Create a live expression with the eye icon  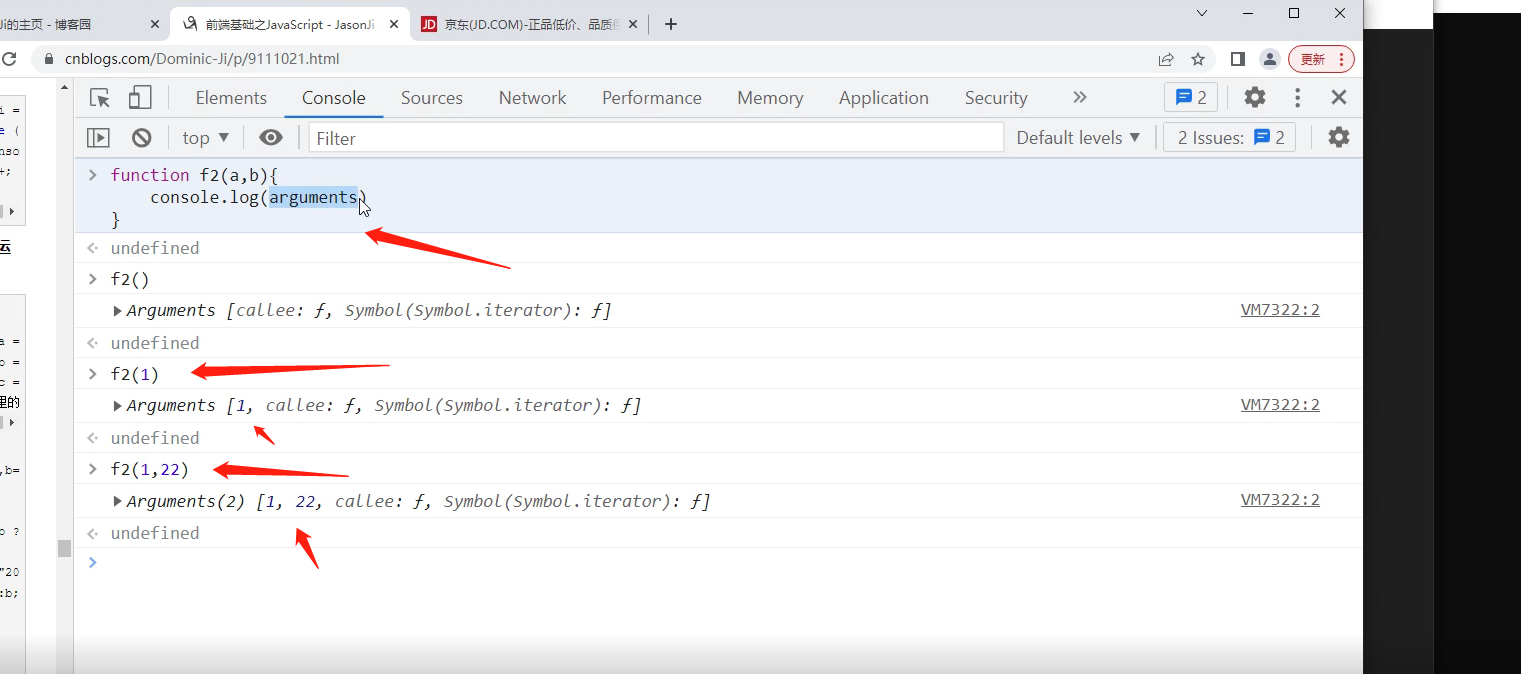270,138
